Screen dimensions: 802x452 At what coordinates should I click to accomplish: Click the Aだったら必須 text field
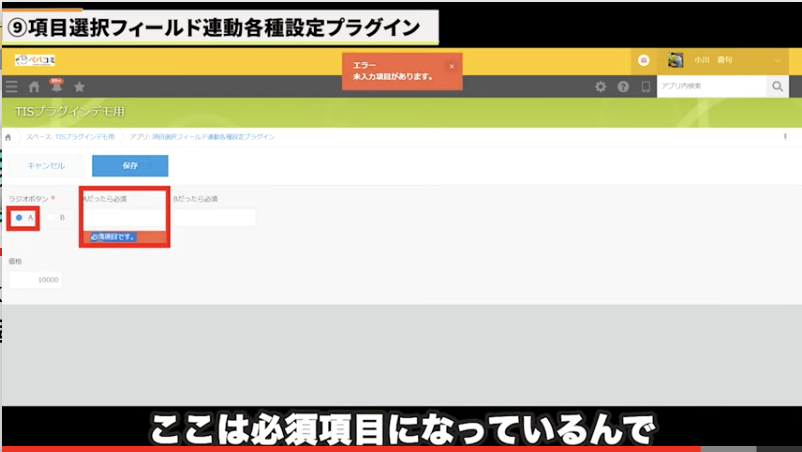click(124, 217)
